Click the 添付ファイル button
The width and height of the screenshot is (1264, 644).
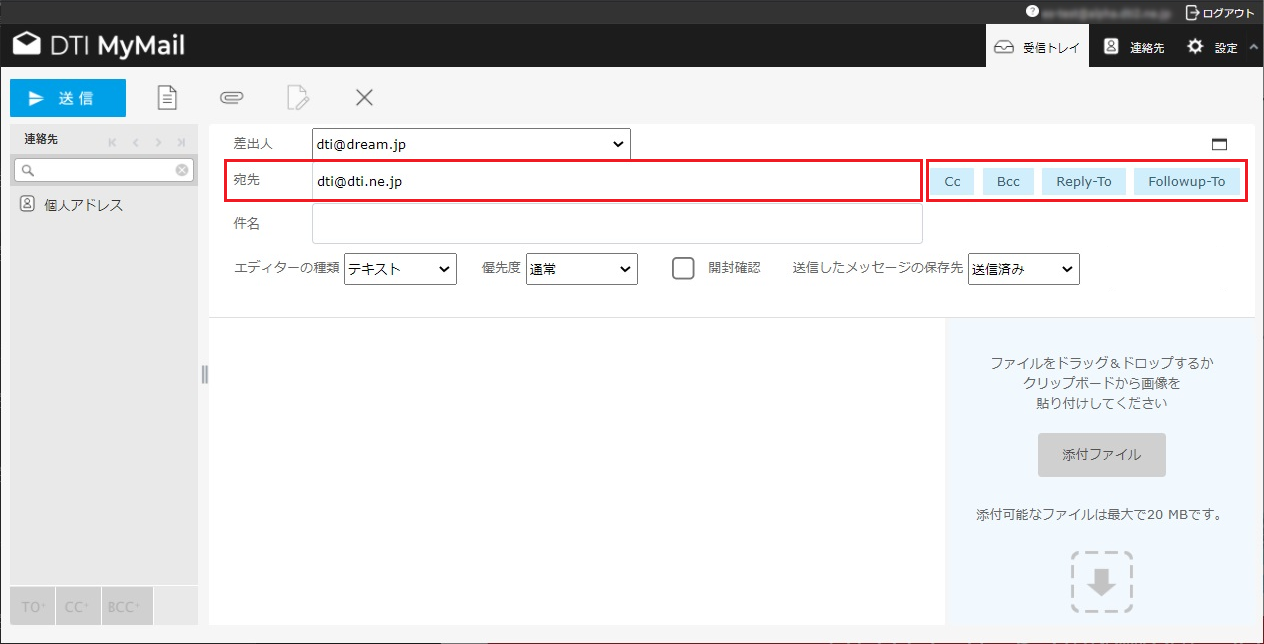(1101, 455)
